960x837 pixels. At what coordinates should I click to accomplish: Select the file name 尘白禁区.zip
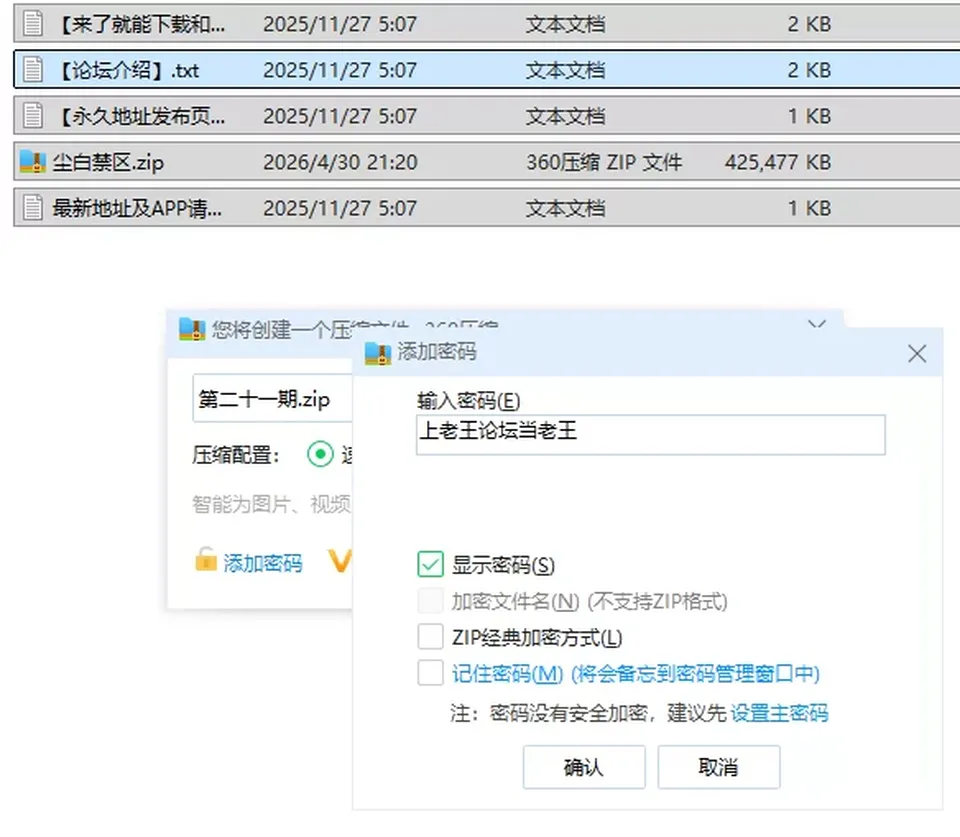click(108, 162)
